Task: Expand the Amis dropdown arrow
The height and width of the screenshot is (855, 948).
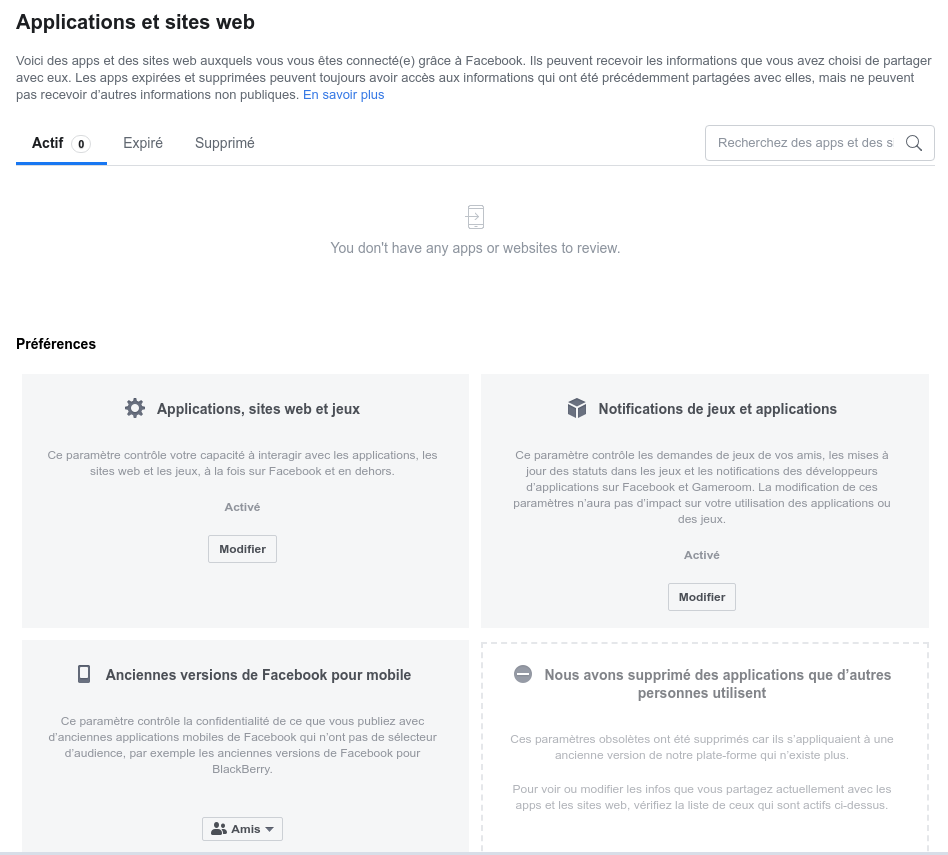Action: coord(270,829)
